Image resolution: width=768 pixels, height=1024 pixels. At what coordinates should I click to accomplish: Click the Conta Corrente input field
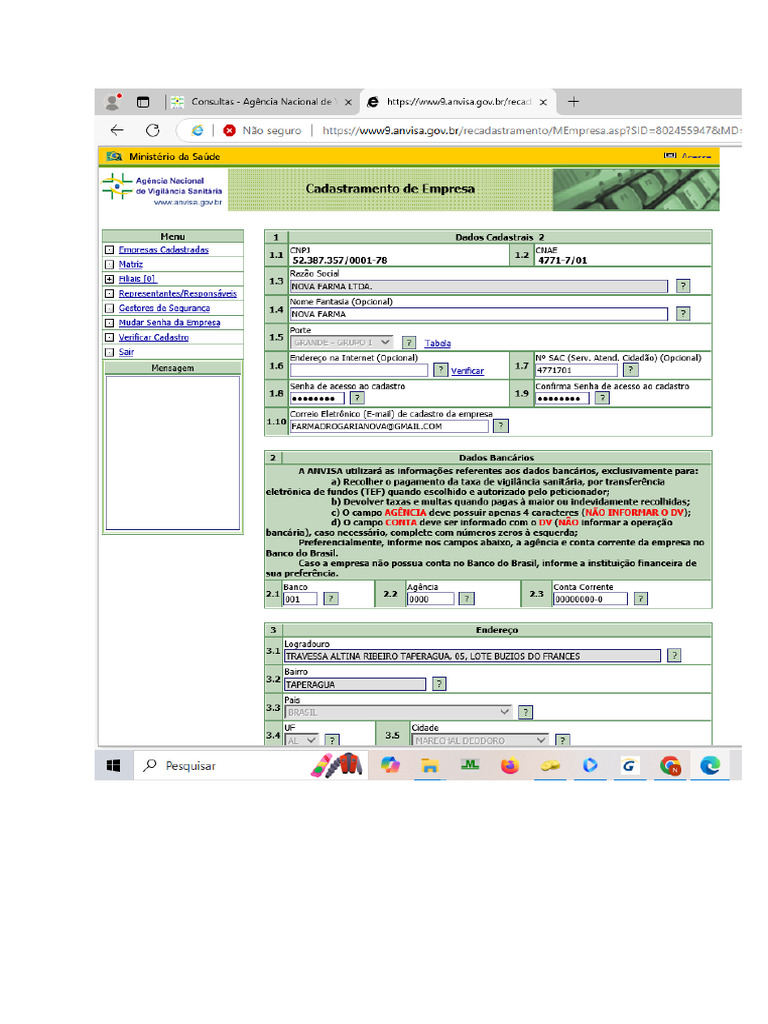pos(590,599)
